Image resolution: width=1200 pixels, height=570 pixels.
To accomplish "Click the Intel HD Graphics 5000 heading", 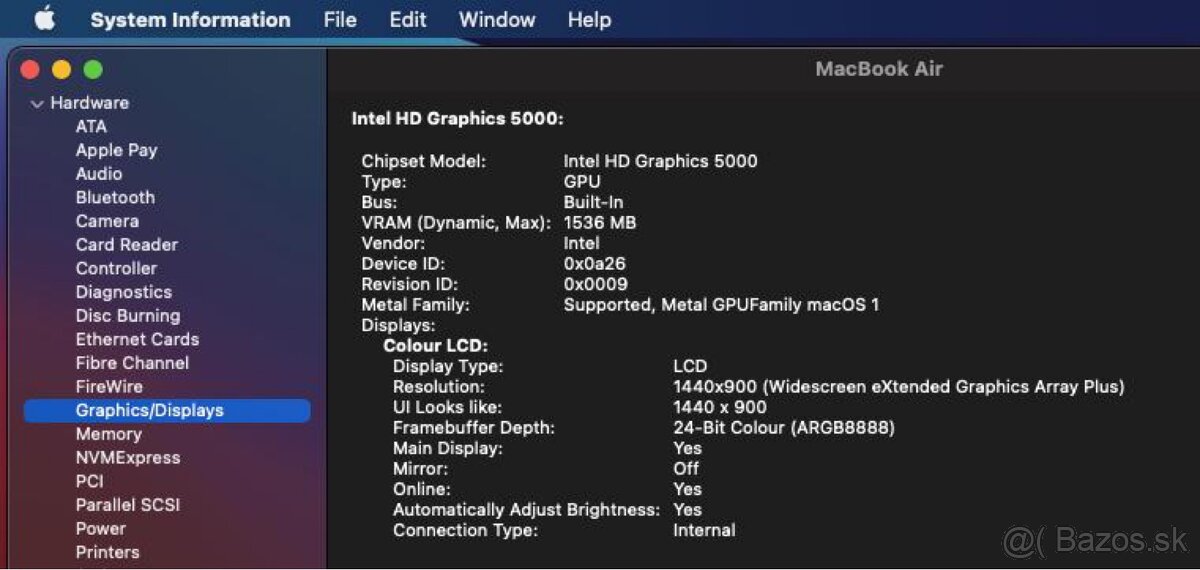I will pyautogui.click(x=458, y=119).
